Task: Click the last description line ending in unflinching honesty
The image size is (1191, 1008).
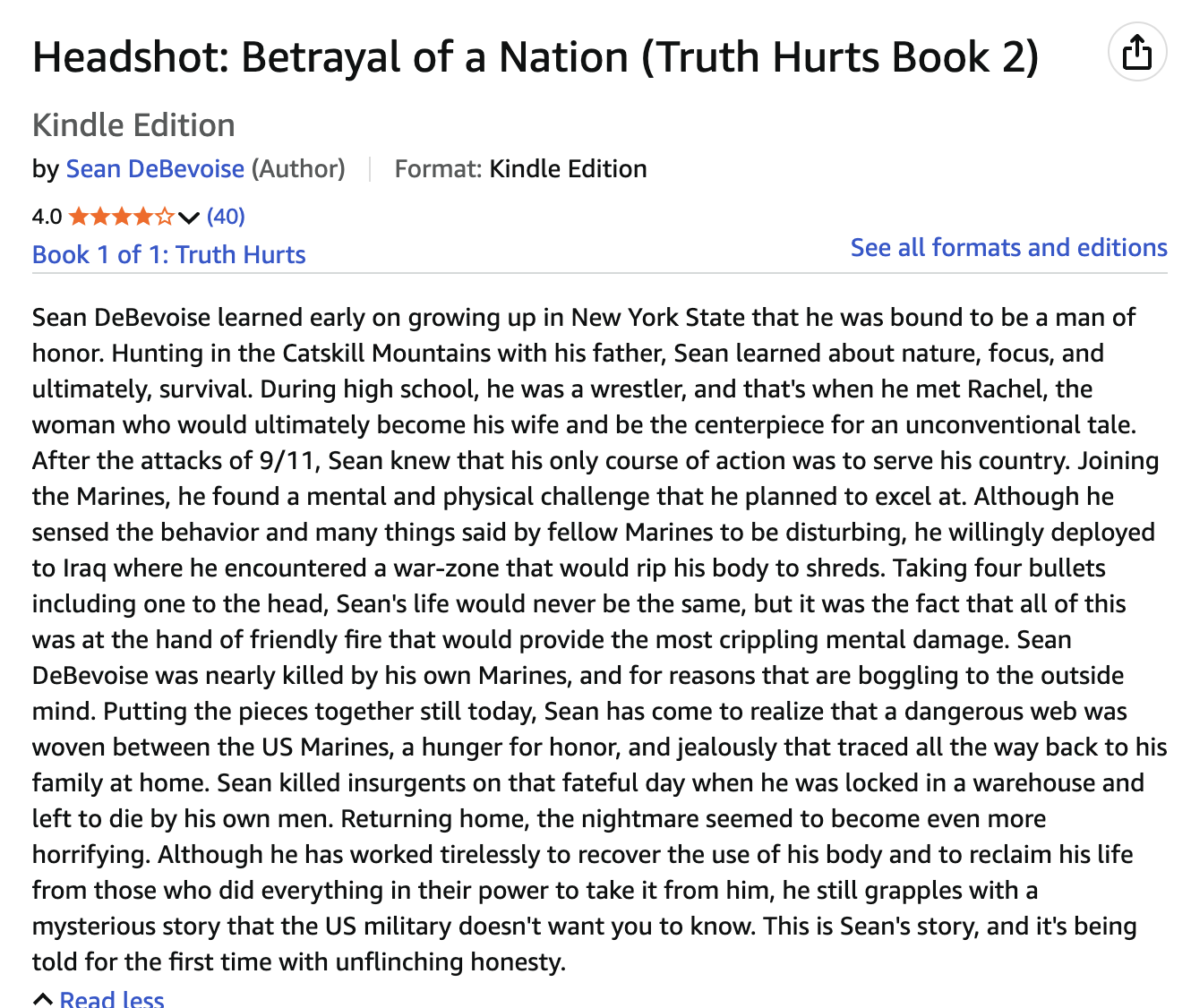Action: [299, 962]
